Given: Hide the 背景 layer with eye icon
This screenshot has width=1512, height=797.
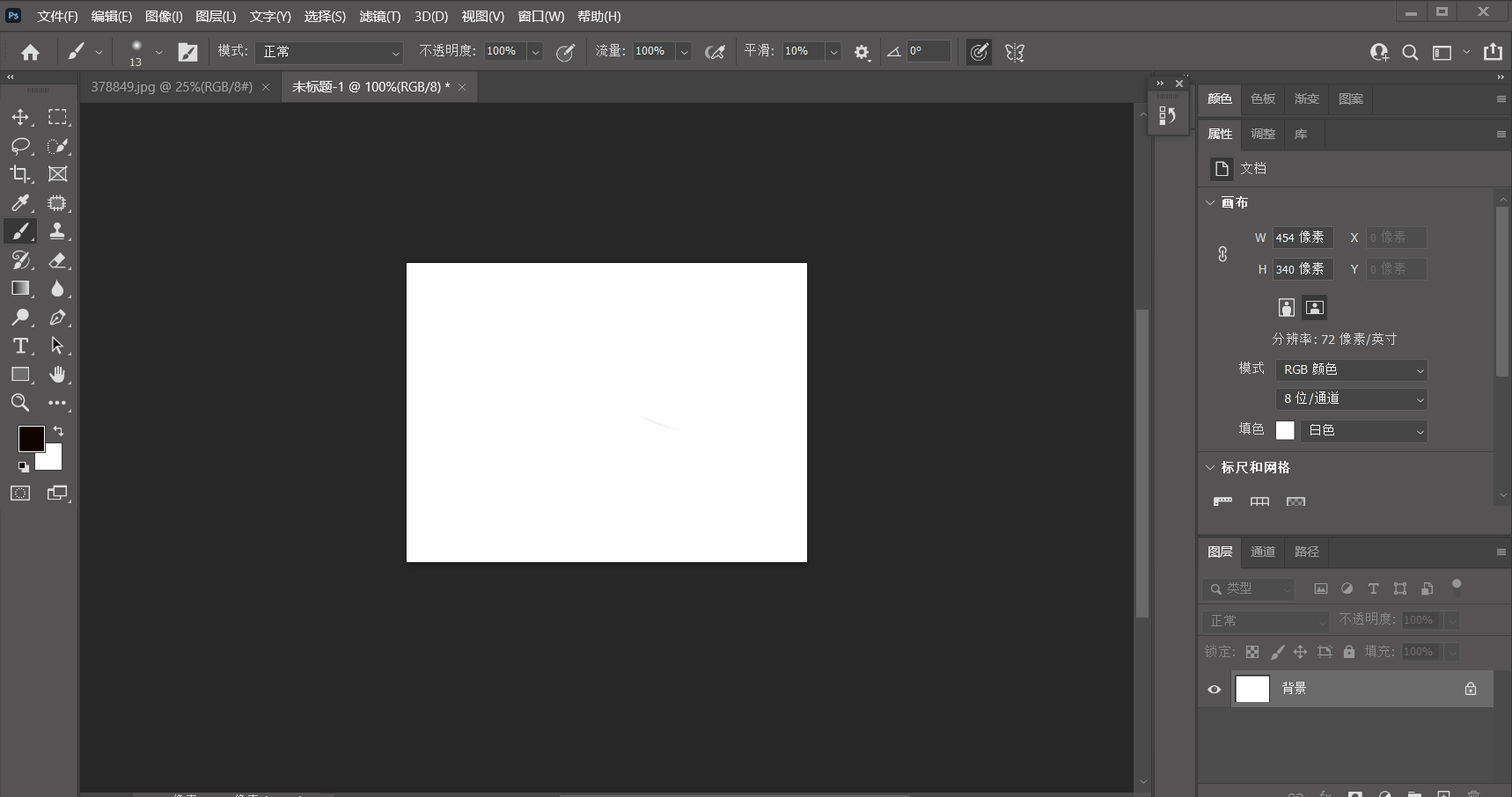Looking at the screenshot, I should tap(1215, 690).
